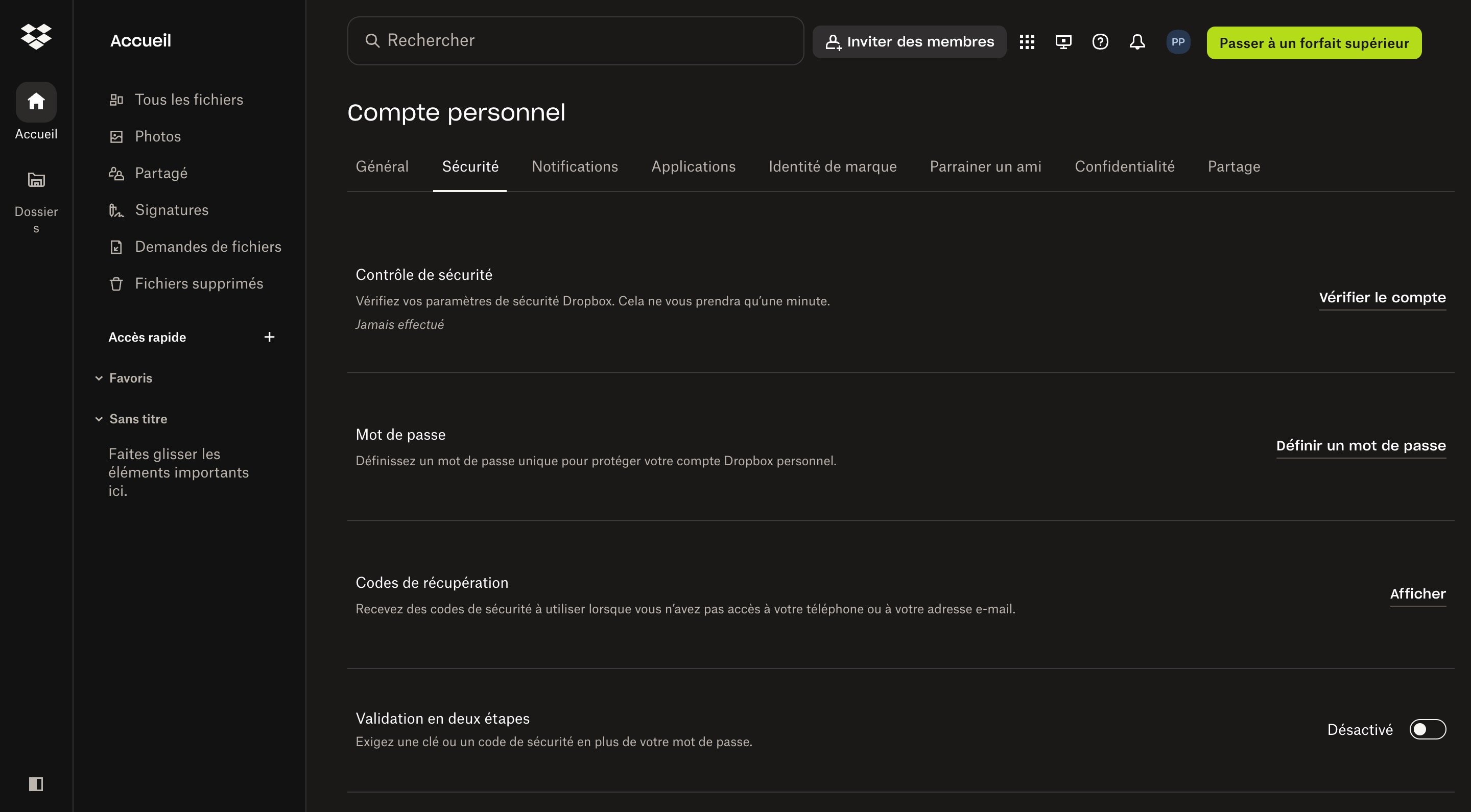Screen dimensions: 1471x812
Task: Click inside the Rechercher search field
Action: coord(575,40)
